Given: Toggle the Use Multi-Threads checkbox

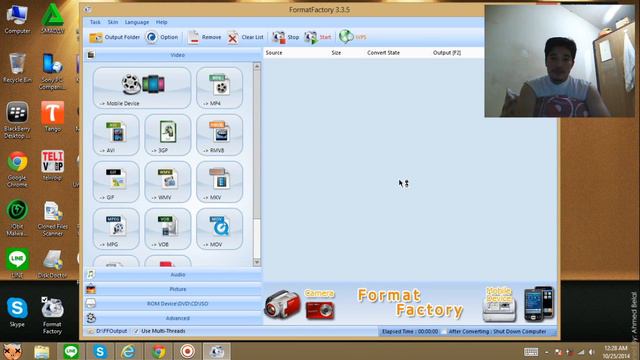Looking at the screenshot, I should click(x=136, y=331).
